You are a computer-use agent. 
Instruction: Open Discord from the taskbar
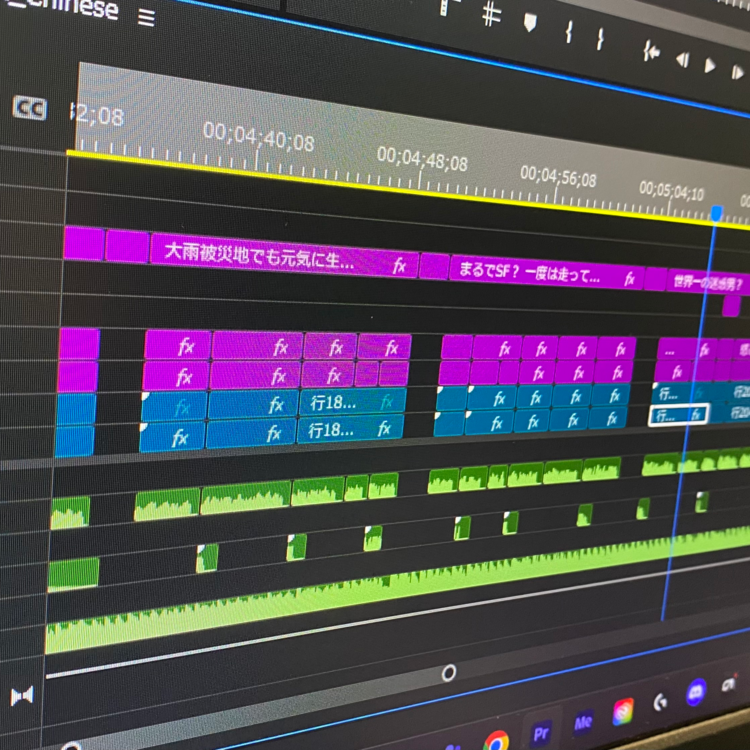coord(696,690)
